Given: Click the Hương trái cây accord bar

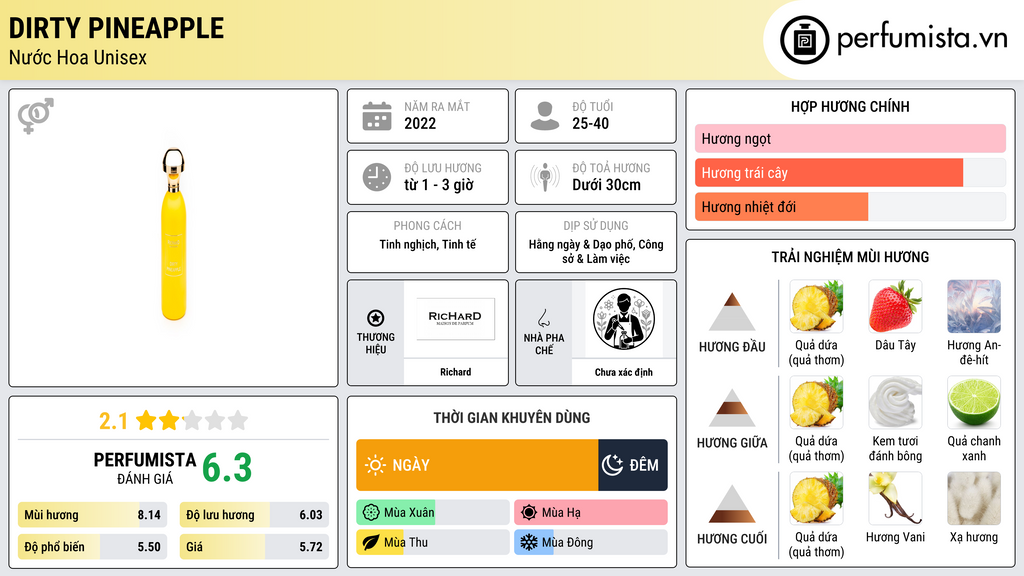Looking at the screenshot, I should point(850,173).
